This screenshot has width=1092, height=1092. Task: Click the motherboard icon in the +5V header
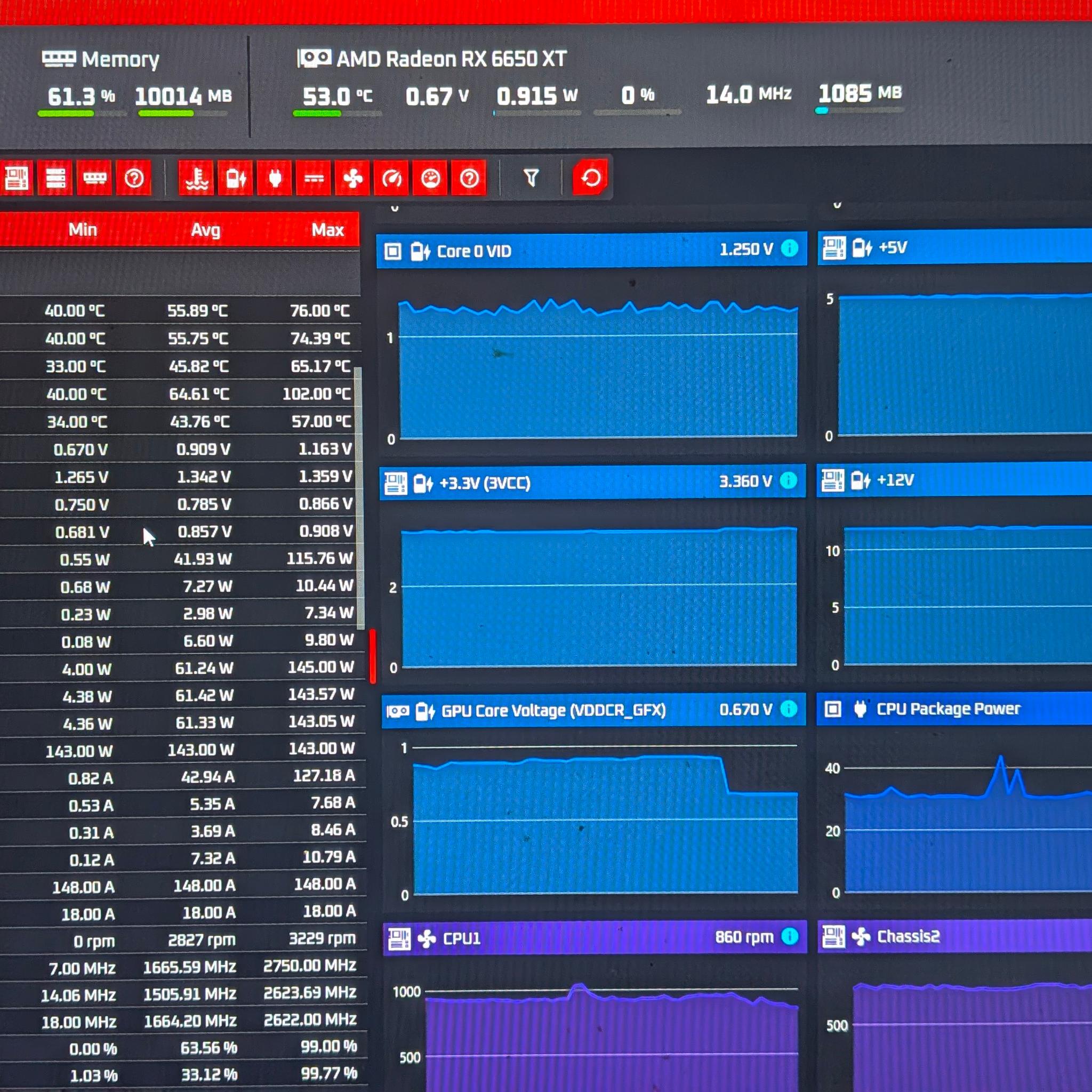coord(833,247)
